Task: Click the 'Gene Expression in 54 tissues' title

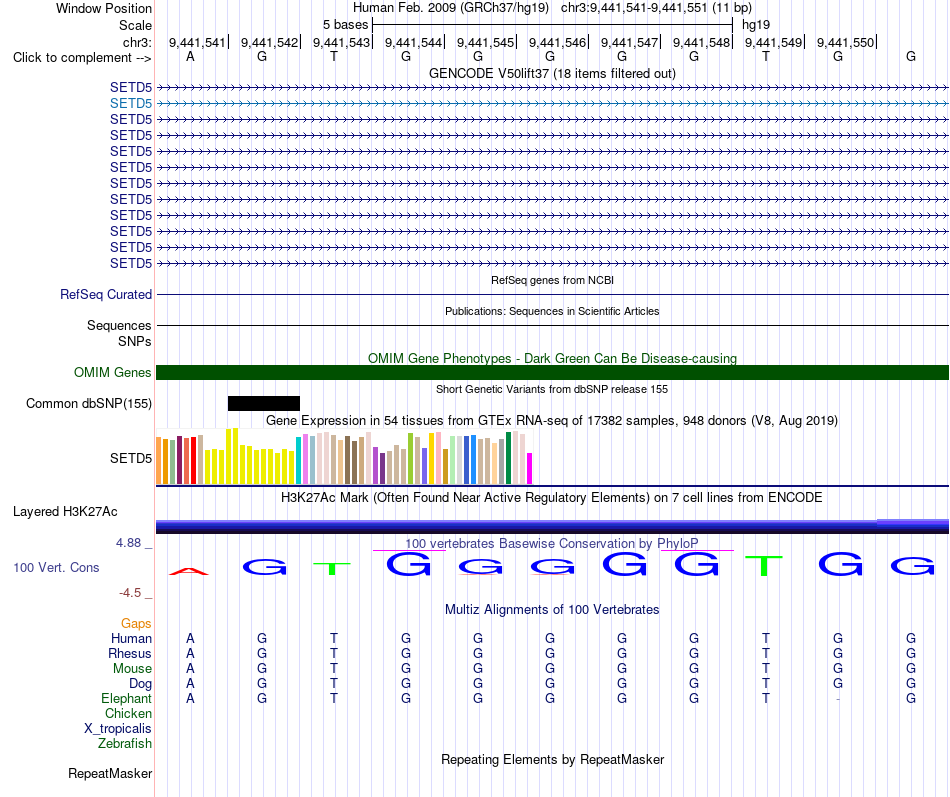Action: click(552, 421)
